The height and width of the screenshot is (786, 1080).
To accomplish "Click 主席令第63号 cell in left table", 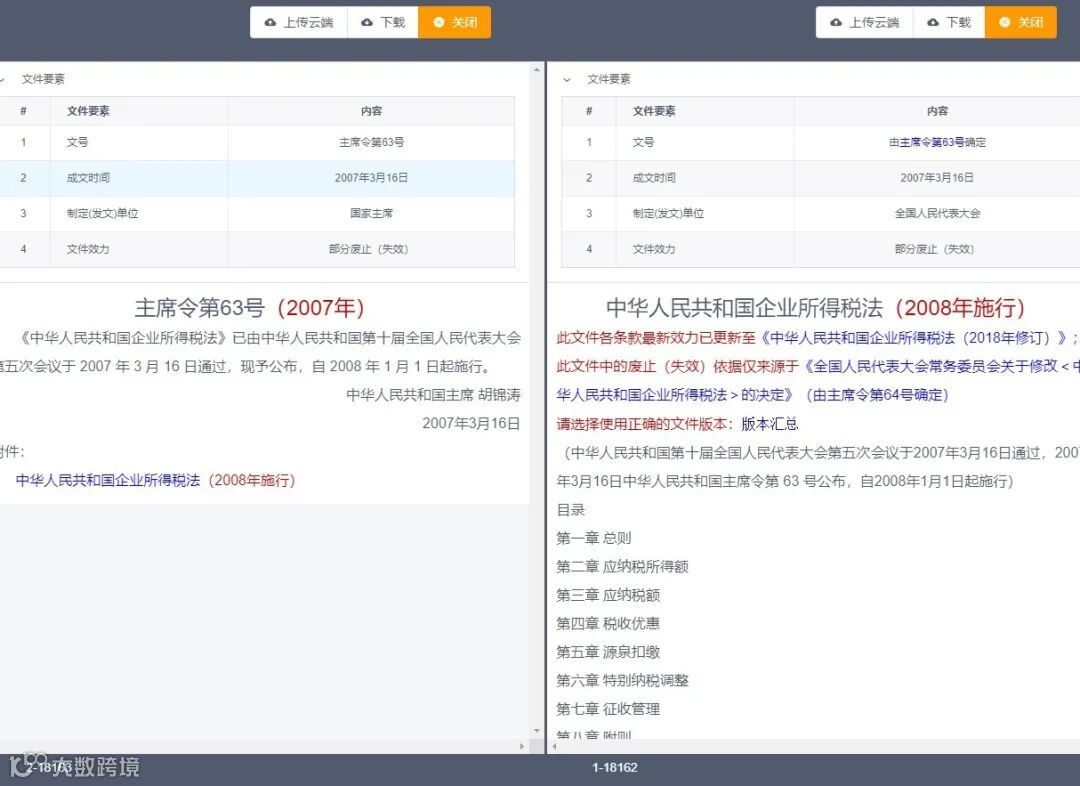I will click(x=371, y=142).
